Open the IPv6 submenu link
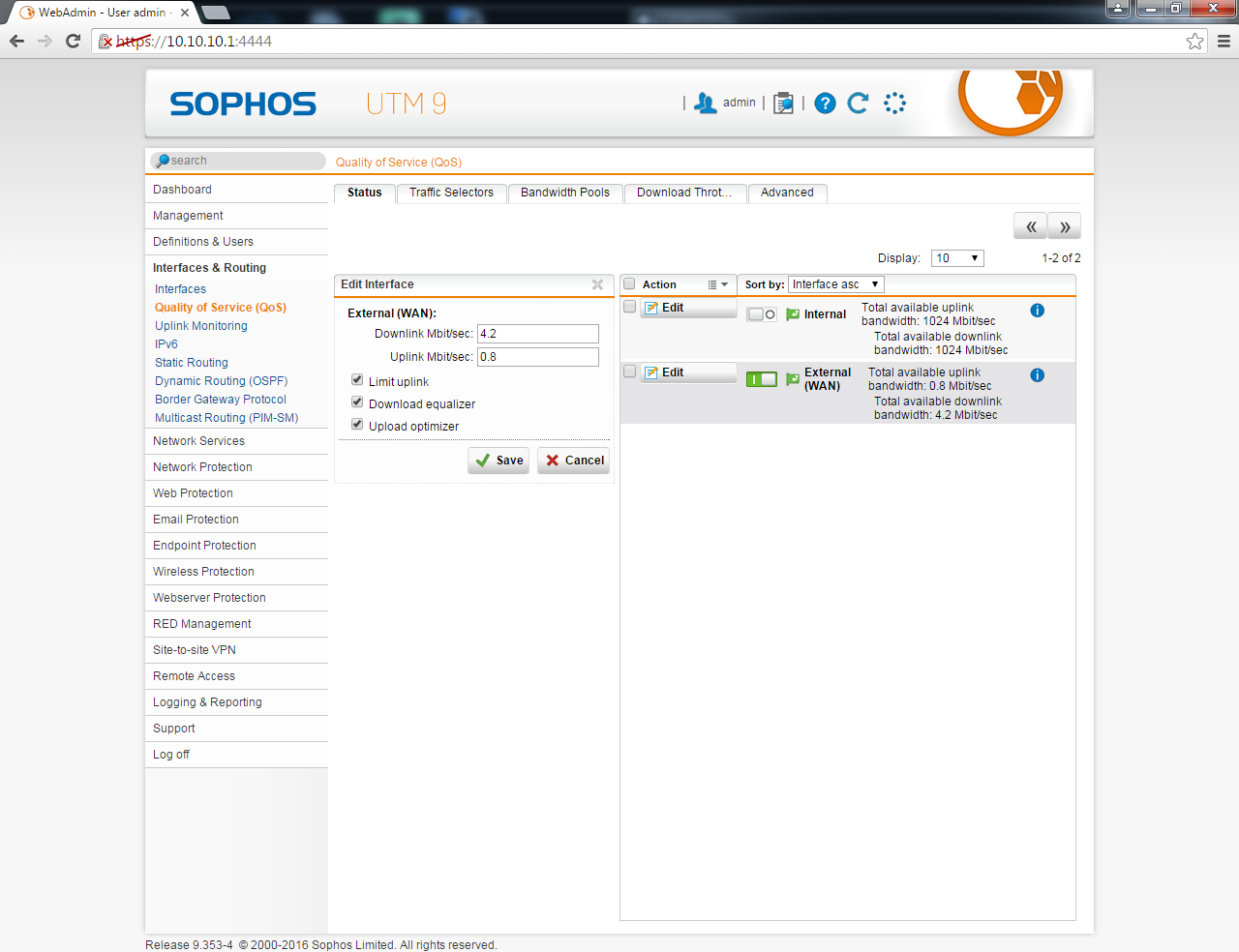The image size is (1239, 952). tap(166, 344)
